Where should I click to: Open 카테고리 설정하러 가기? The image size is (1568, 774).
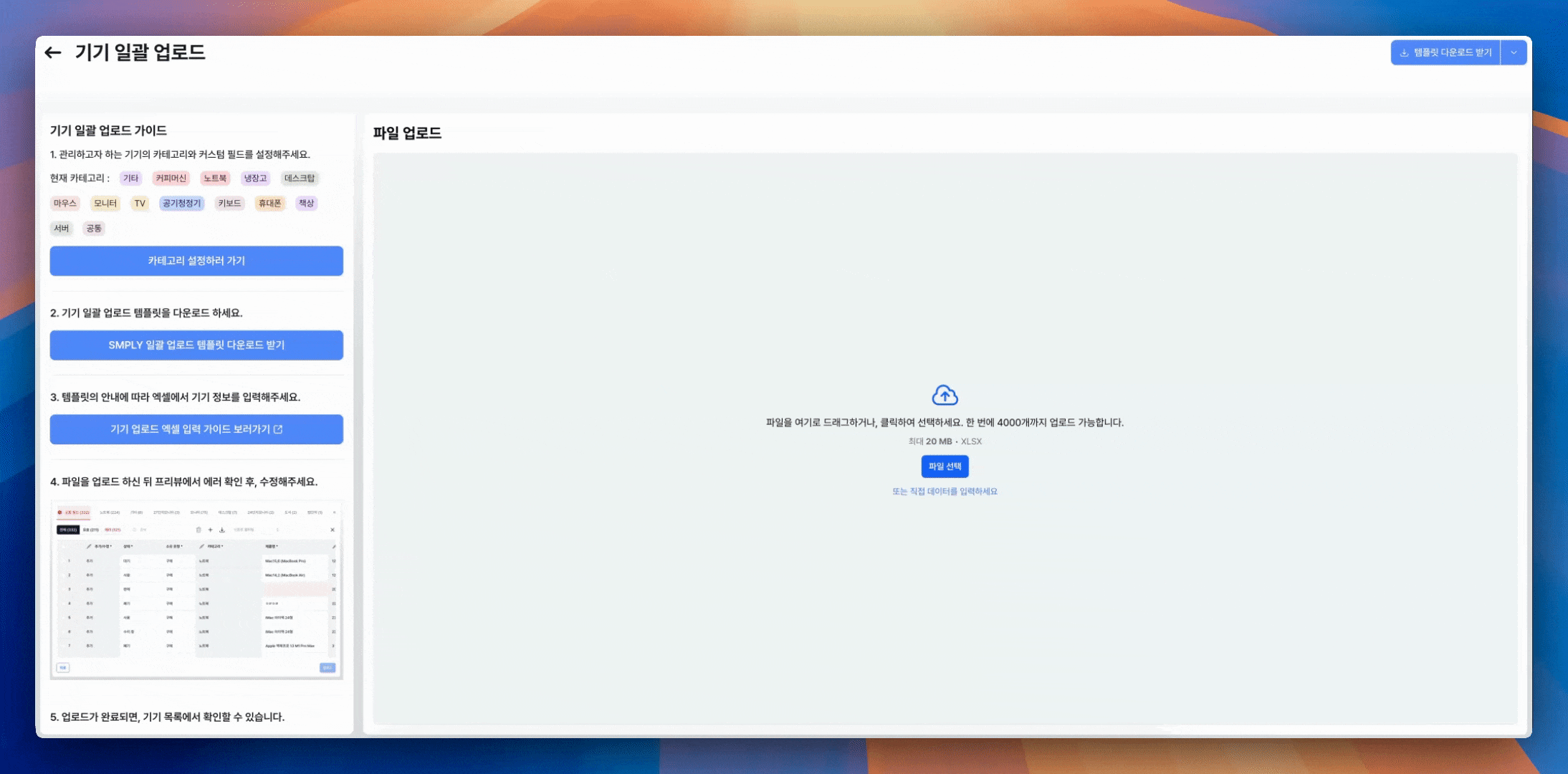(x=196, y=261)
